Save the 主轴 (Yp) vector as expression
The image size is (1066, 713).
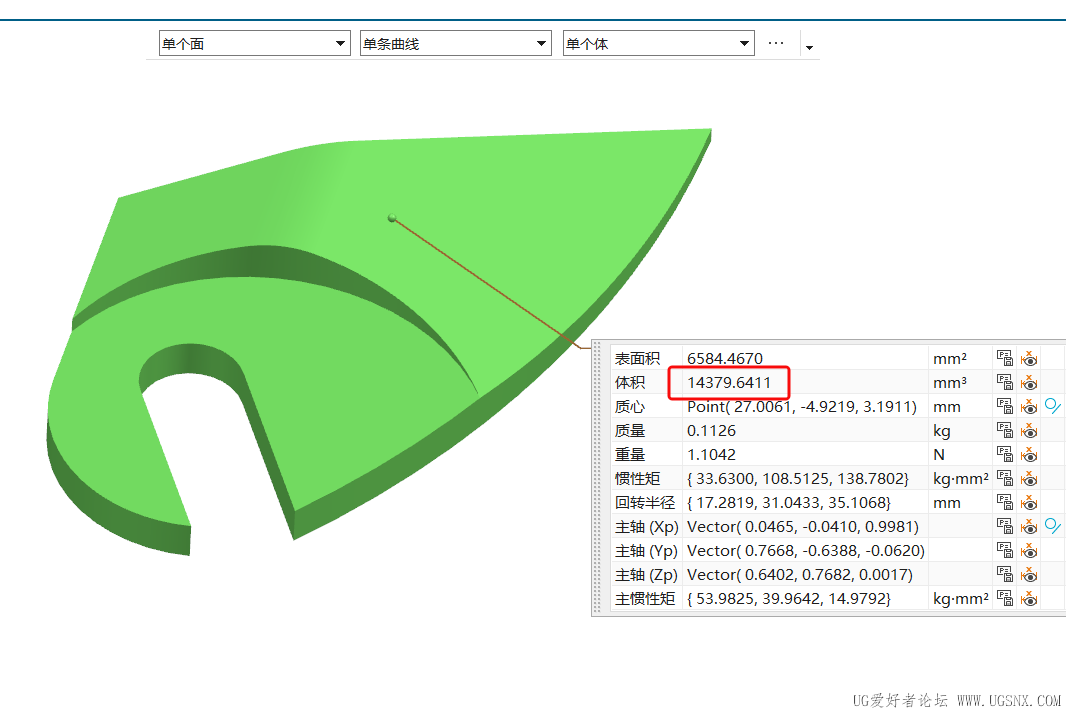(1004, 551)
